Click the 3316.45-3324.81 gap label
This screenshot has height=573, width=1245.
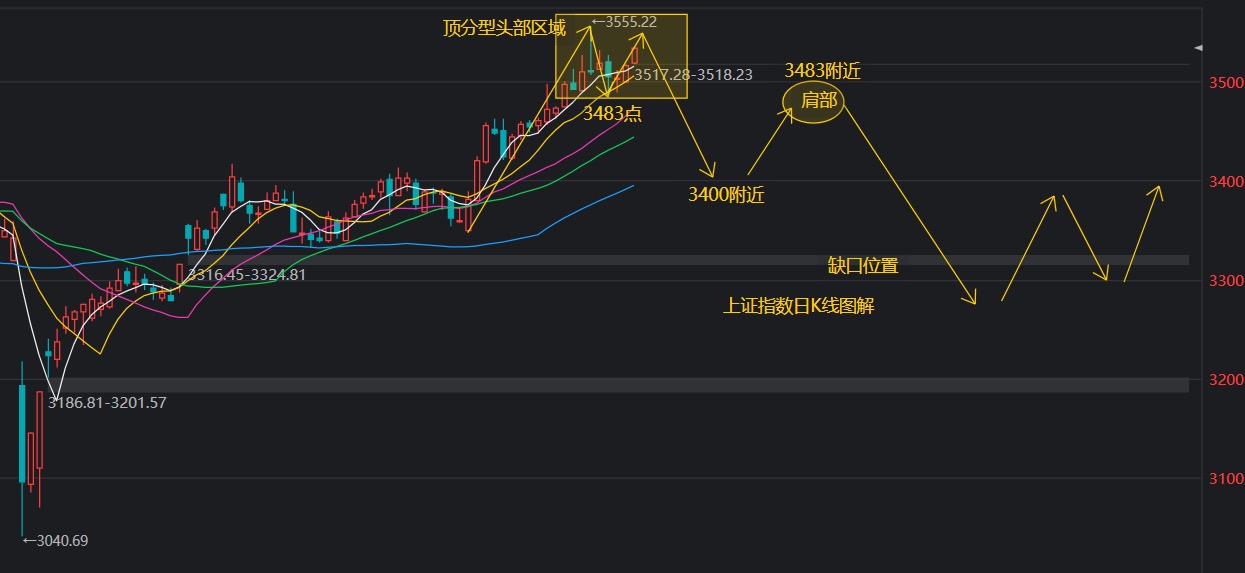click(247, 274)
